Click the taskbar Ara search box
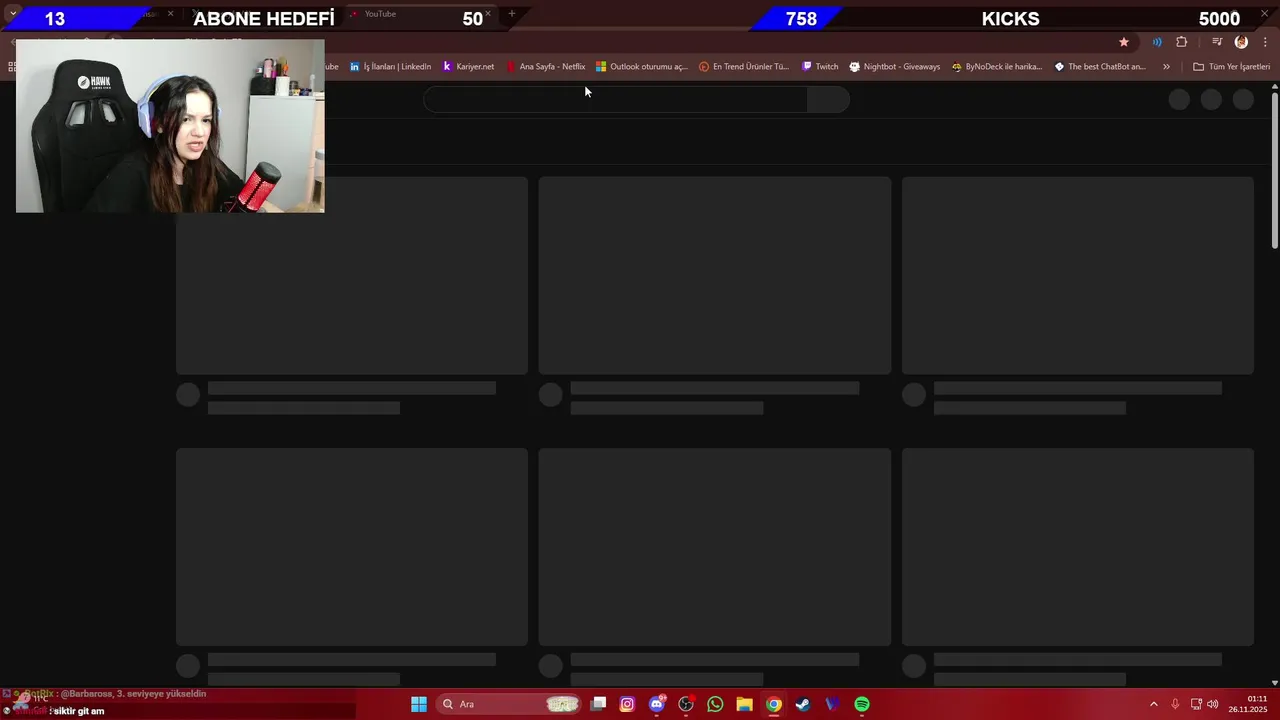This screenshot has width=1280, height=720. pyautogui.click(x=509, y=704)
